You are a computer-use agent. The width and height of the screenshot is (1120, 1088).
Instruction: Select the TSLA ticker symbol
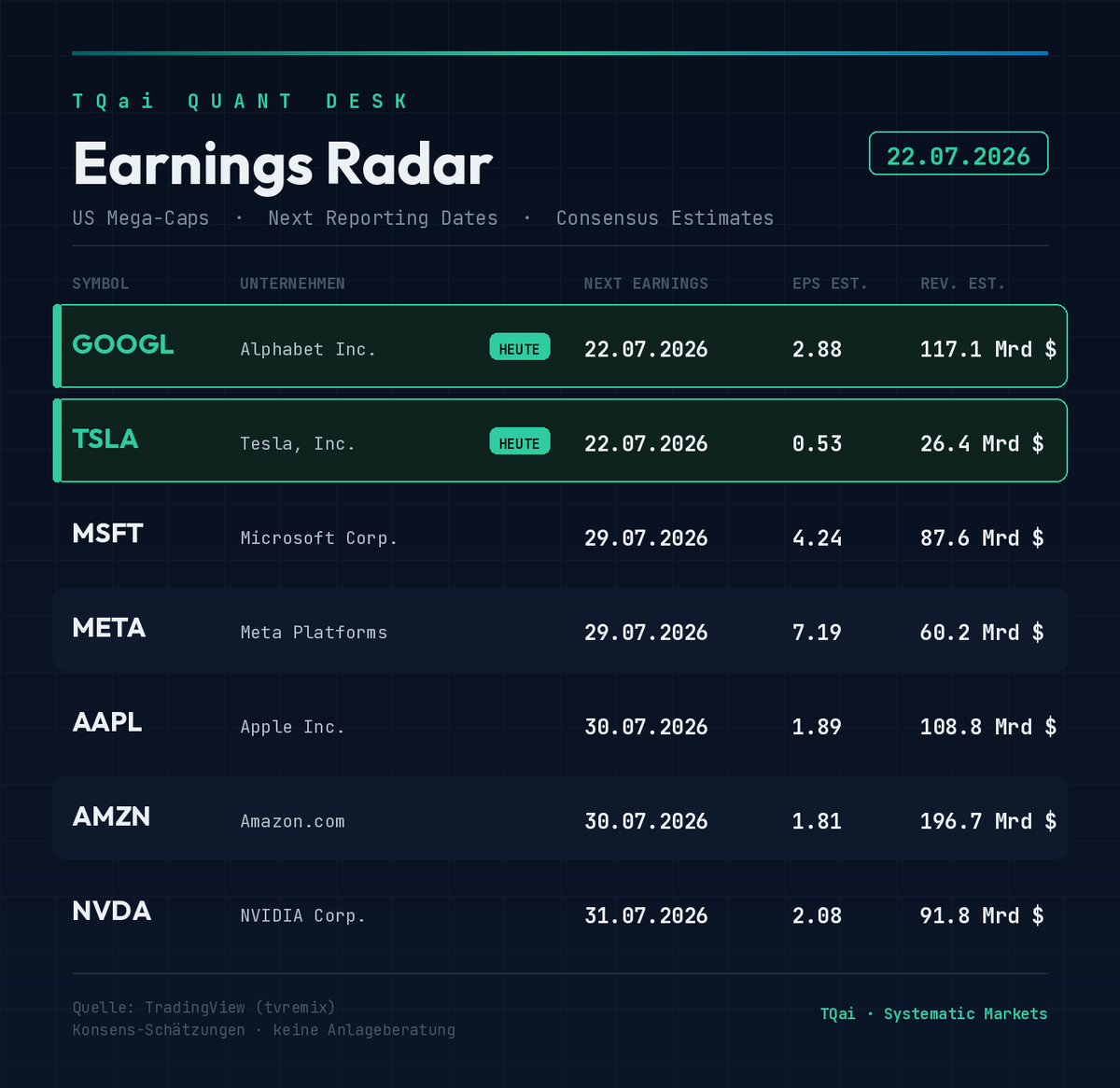click(x=105, y=439)
